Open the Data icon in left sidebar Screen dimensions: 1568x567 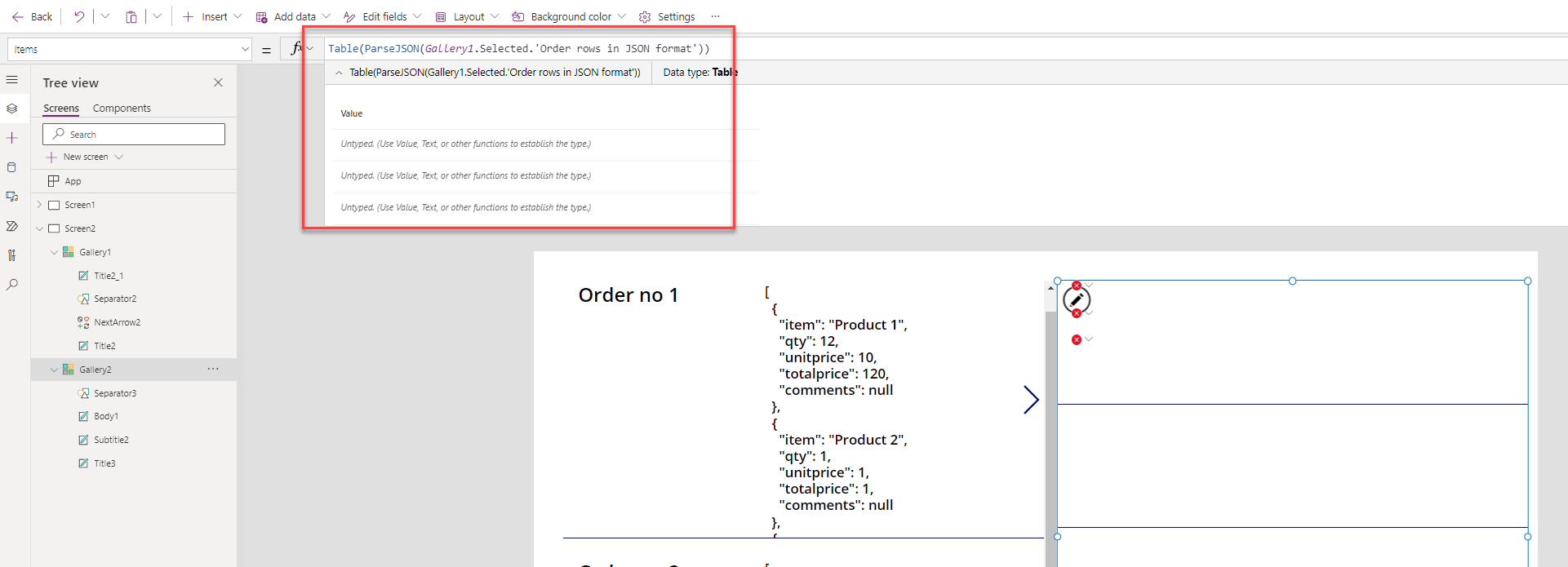click(x=12, y=167)
